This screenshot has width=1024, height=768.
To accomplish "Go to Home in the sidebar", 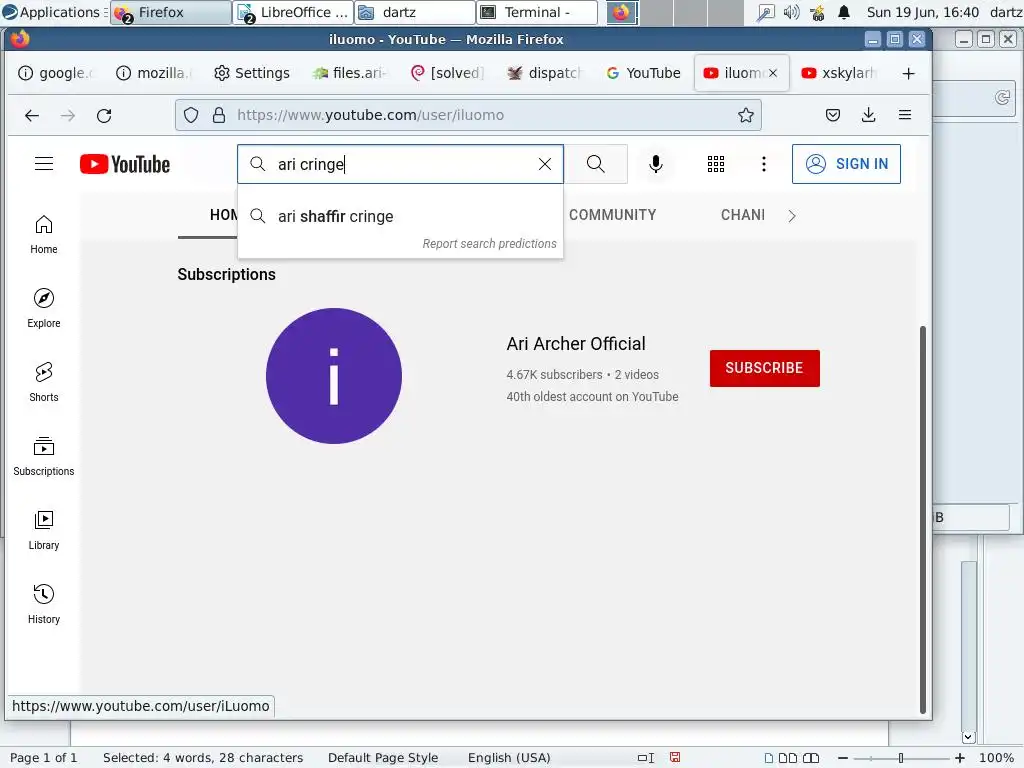I will click(x=44, y=234).
